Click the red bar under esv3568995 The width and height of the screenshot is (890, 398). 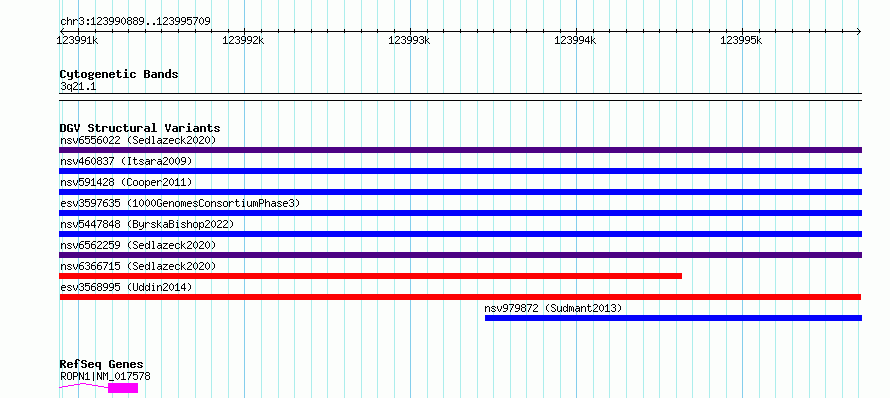pos(460,297)
